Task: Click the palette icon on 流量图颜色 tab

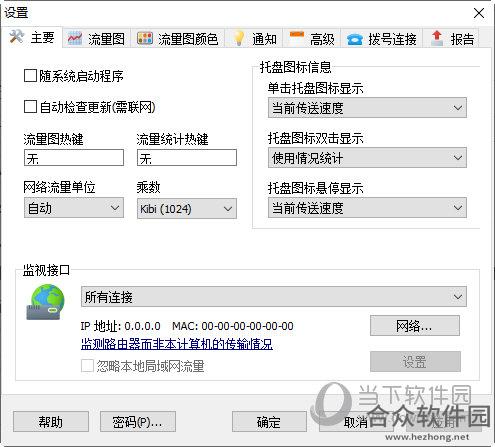Action: click(x=145, y=38)
